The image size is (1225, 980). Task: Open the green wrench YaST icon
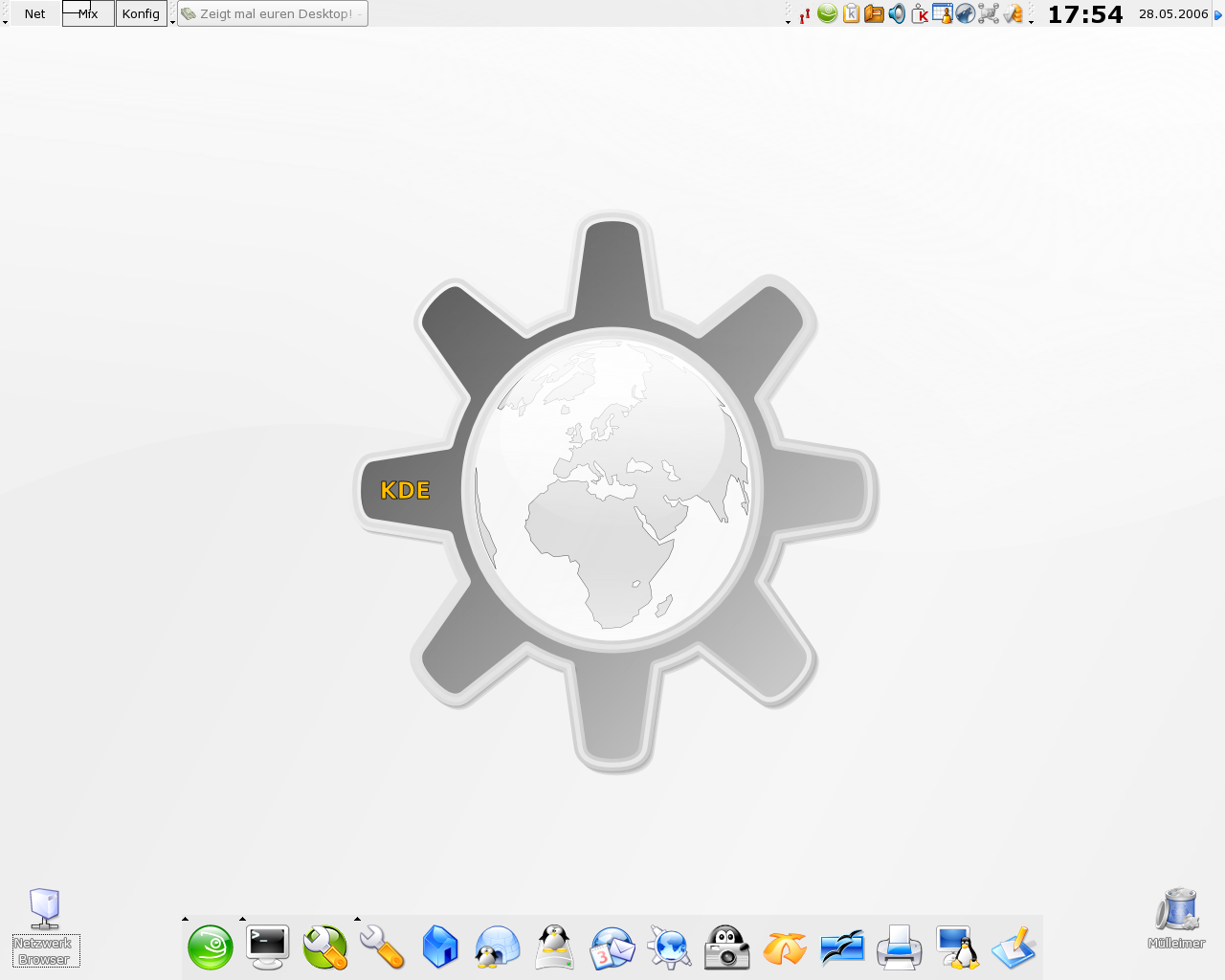click(325, 947)
